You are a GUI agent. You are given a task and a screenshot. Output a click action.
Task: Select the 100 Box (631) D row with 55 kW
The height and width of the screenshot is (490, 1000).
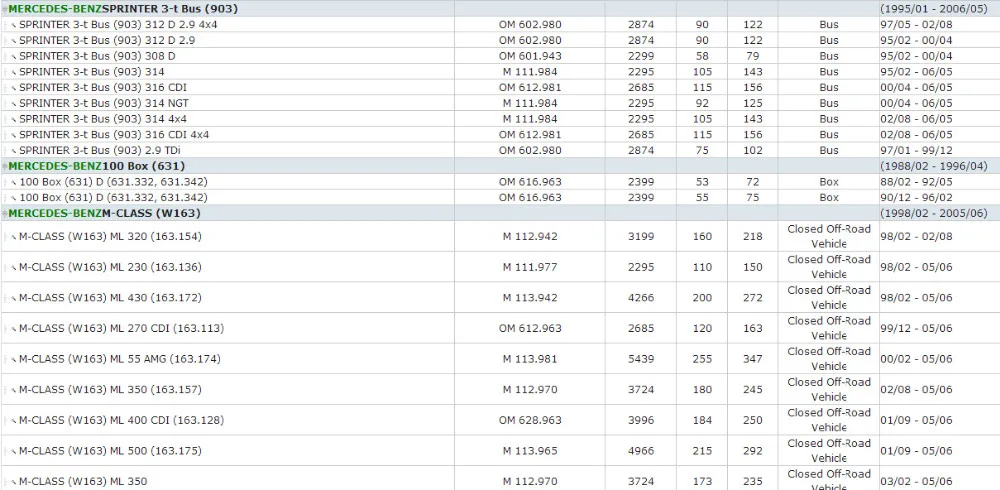pos(500,197)
